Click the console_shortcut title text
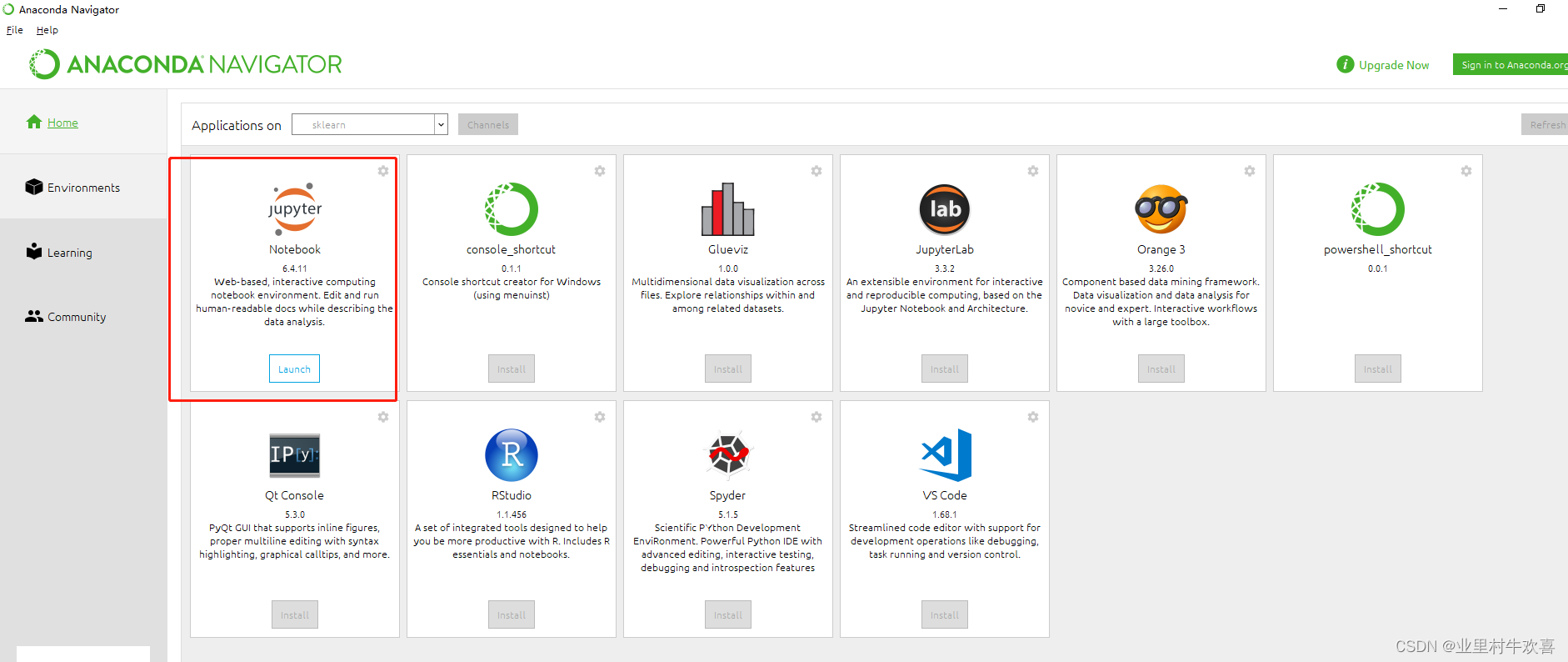 512,249
